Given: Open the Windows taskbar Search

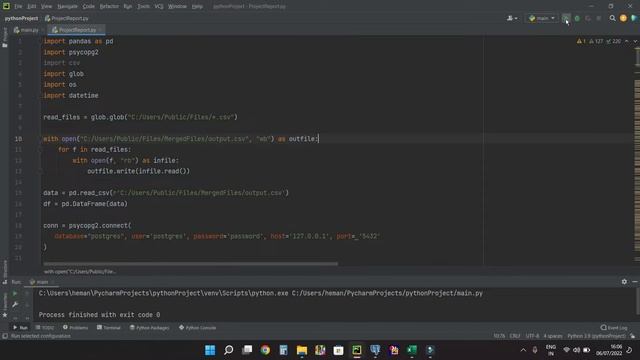Looking at the screenshot, I should [229, 350].
